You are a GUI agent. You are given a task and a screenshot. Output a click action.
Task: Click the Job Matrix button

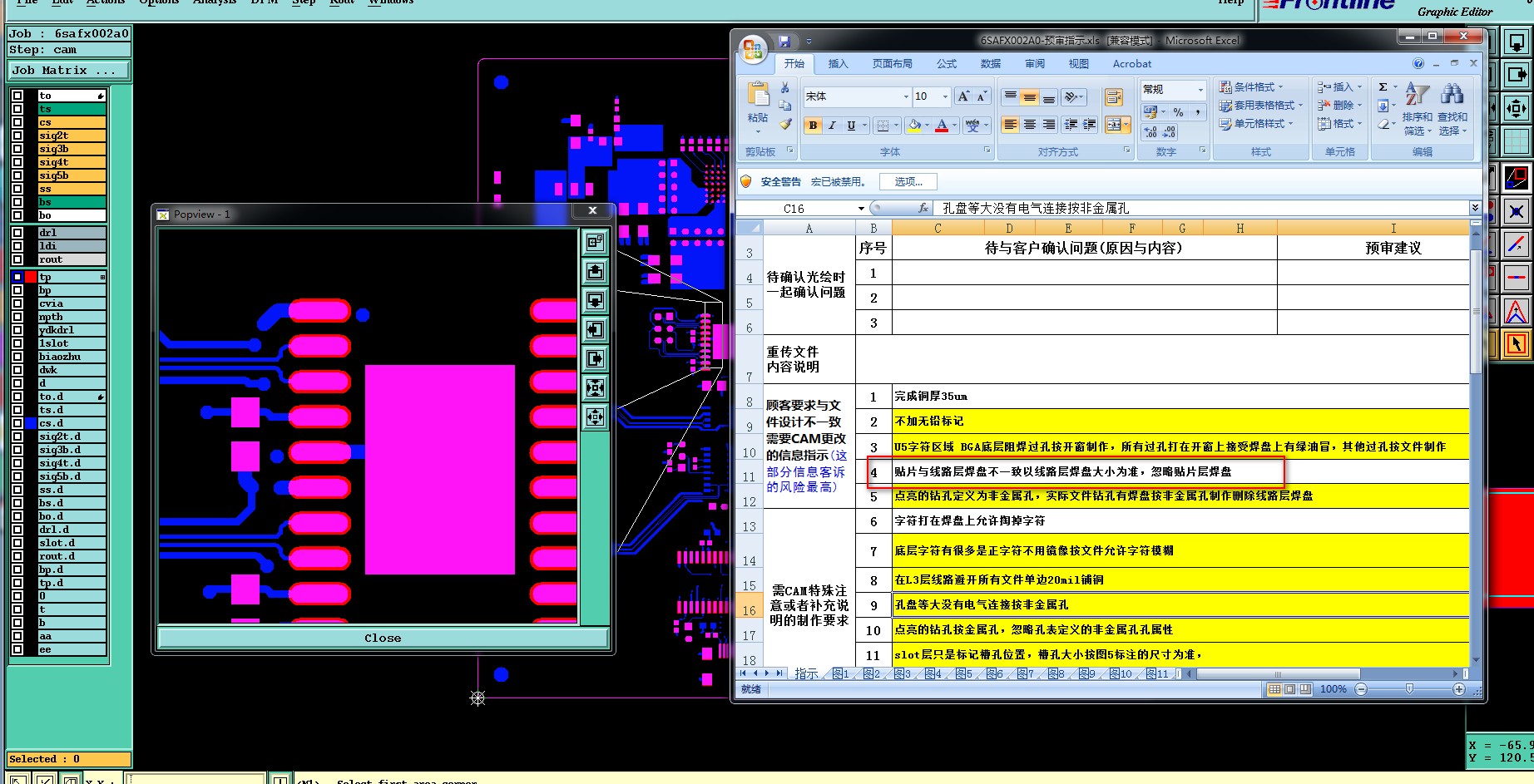69,71
